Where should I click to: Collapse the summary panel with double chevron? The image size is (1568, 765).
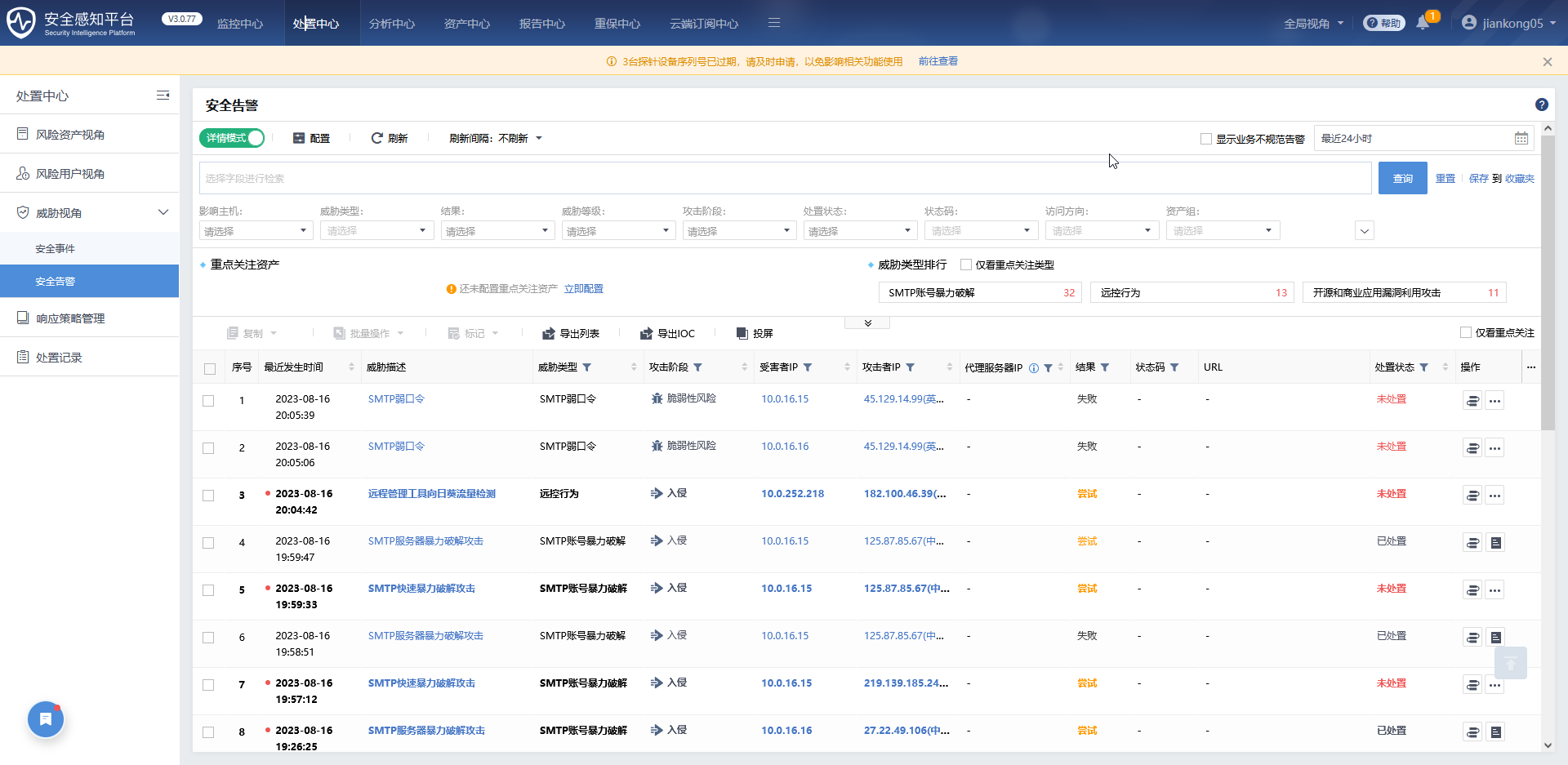coord(867,323)
